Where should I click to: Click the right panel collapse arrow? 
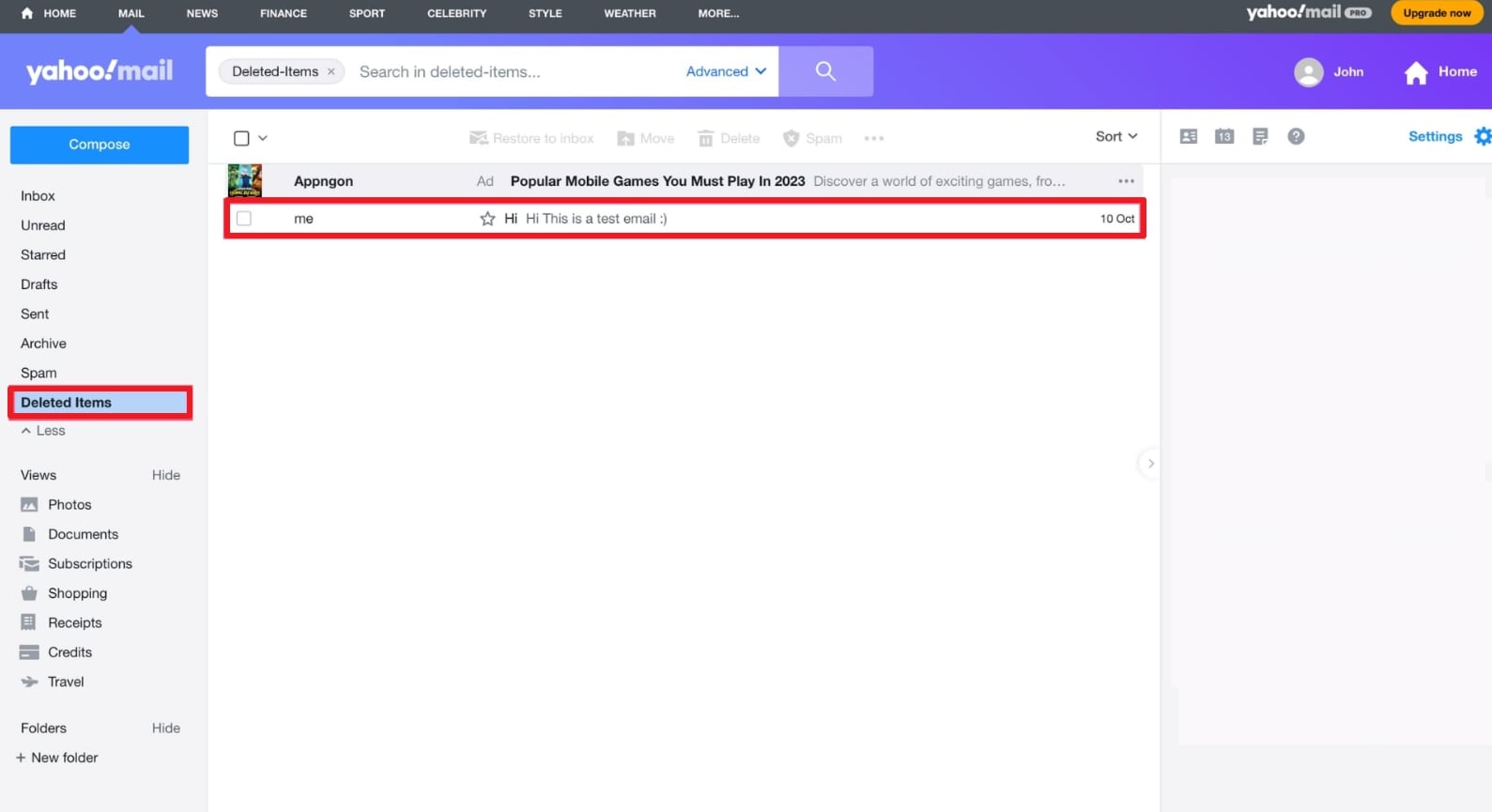pos(1150,464)
